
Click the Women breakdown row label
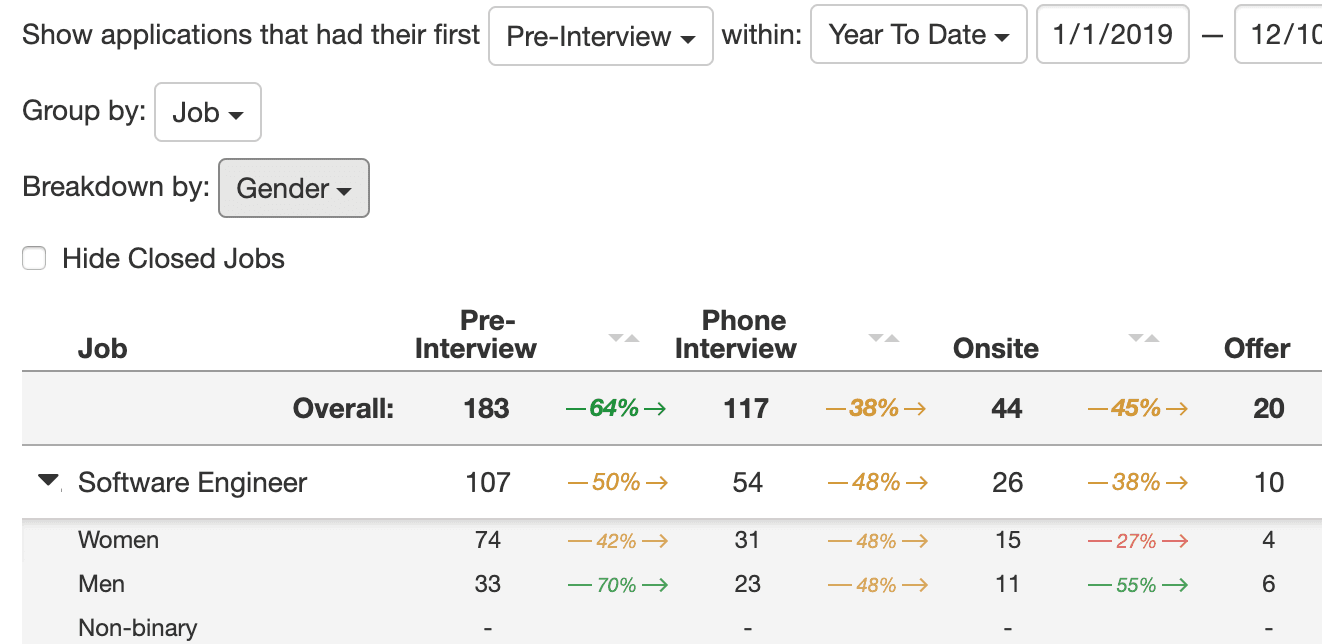(x=118, y=540)
